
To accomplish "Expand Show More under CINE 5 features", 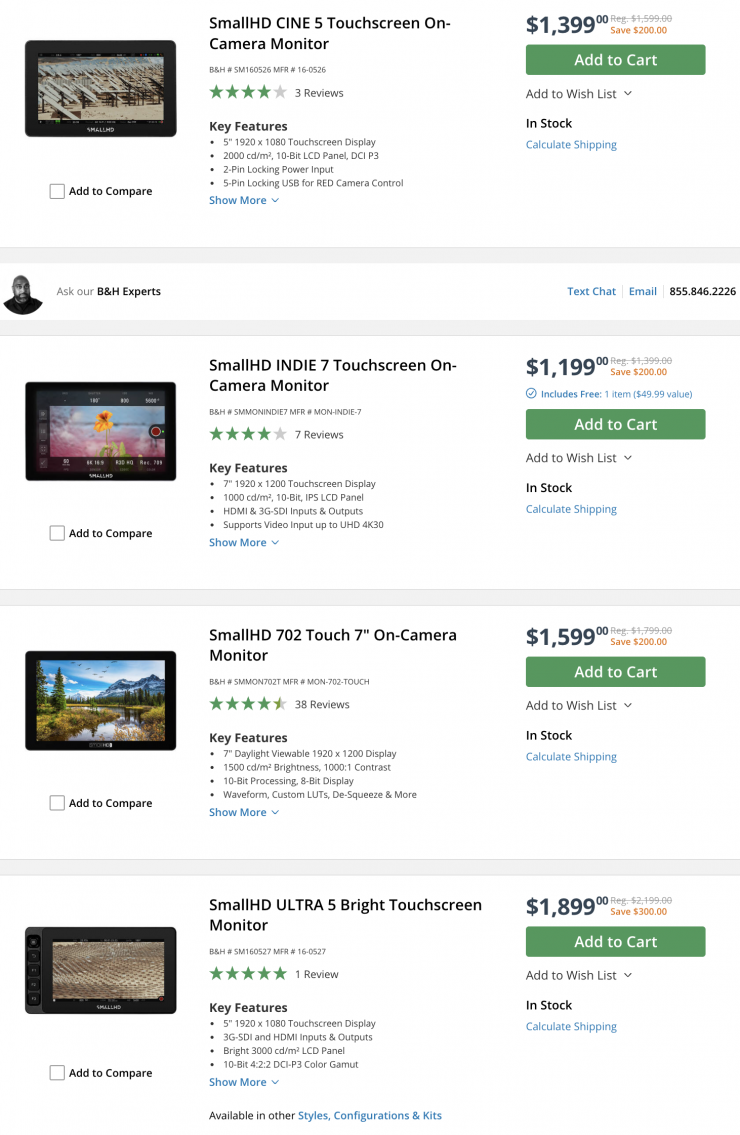I will tap(243, 200).
